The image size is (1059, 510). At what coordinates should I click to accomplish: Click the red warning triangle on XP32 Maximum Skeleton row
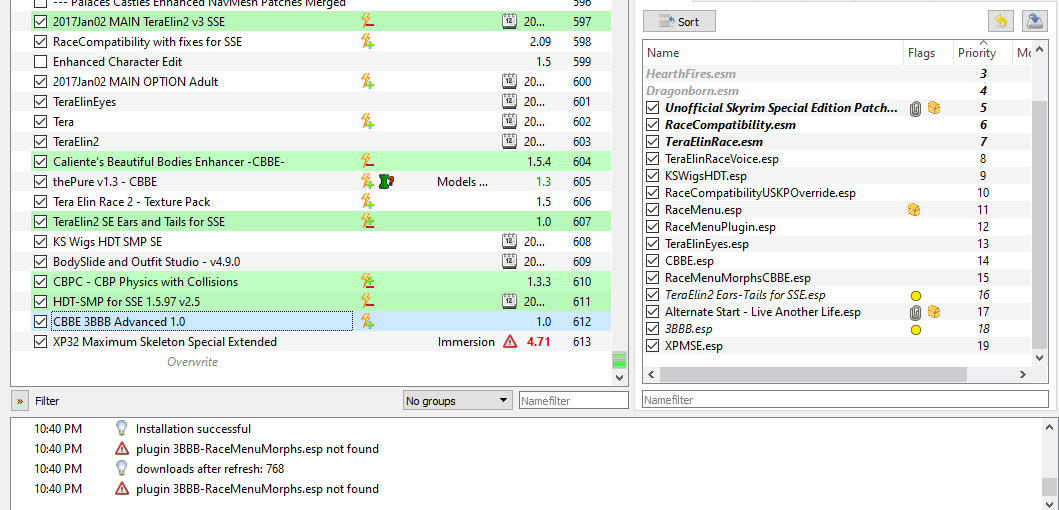[509, 342]
